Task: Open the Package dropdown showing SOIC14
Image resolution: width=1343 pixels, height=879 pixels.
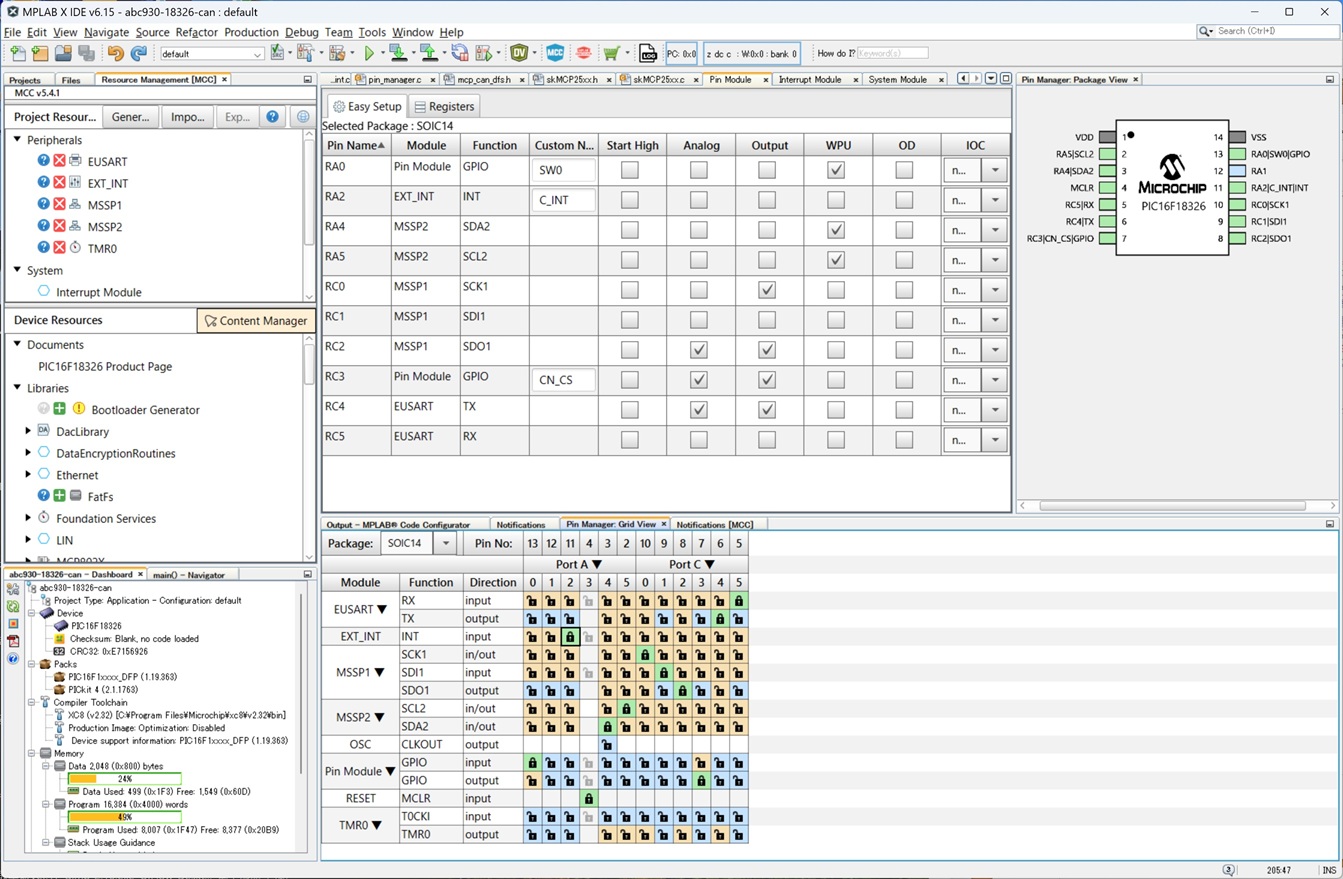Action: tap(445, 543)
